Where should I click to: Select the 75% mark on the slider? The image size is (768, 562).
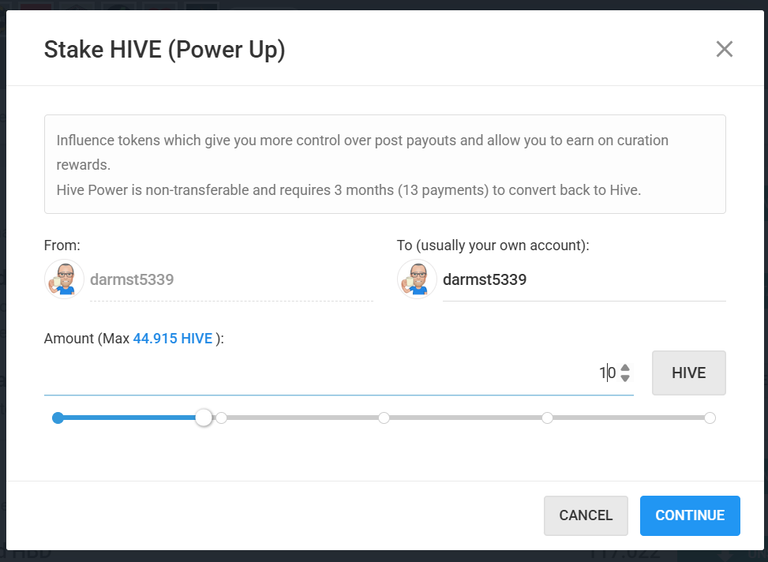(x=547, y=418)
